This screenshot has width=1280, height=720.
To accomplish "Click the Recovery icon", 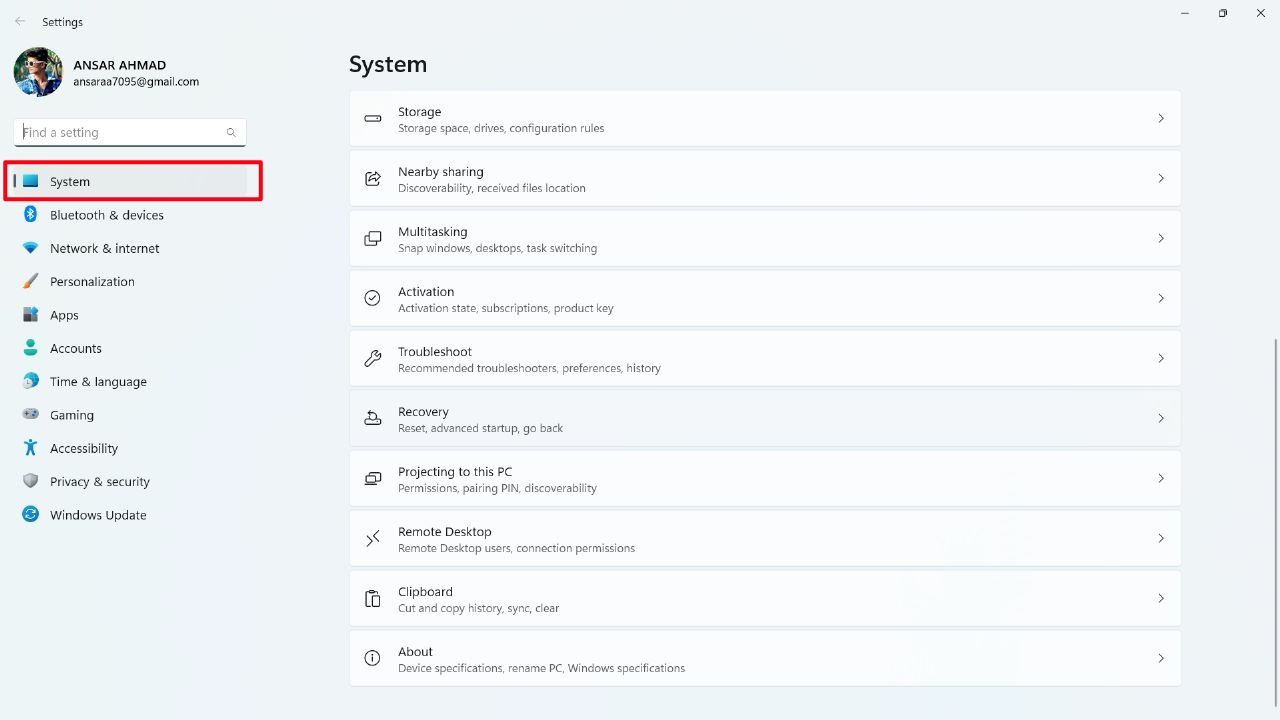I will 373,419.
